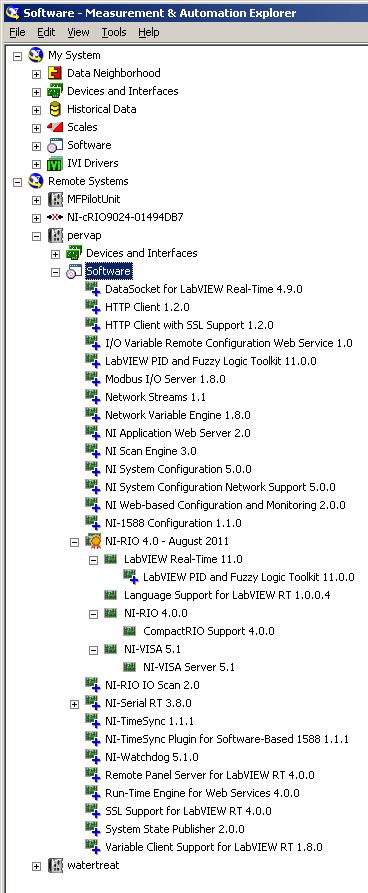
Task: Click the CompactRIO Support 4.0.0 icon
Action: coord(130,631)
